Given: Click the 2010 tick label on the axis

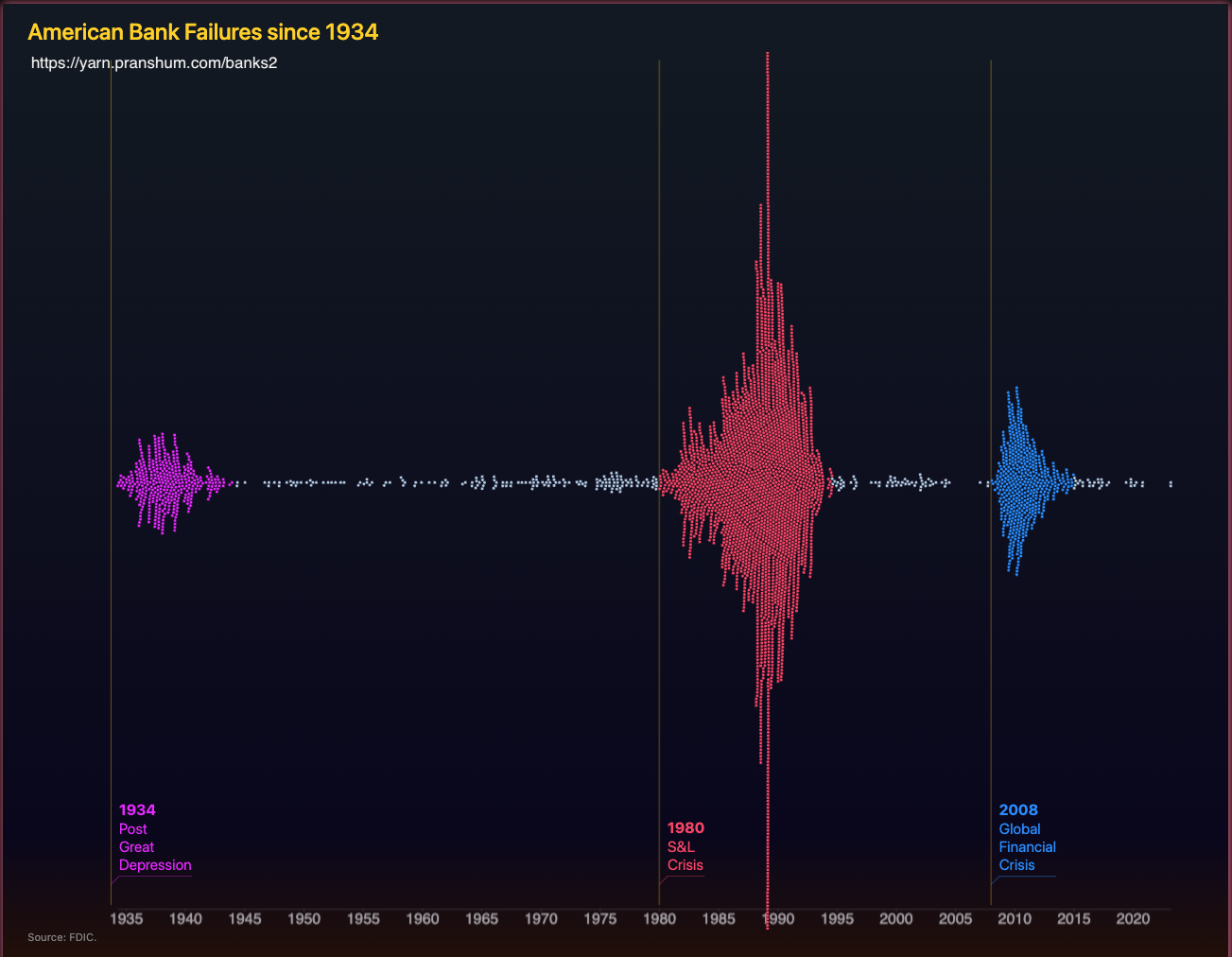Looking at the screenshot, I should (1015, 918).
